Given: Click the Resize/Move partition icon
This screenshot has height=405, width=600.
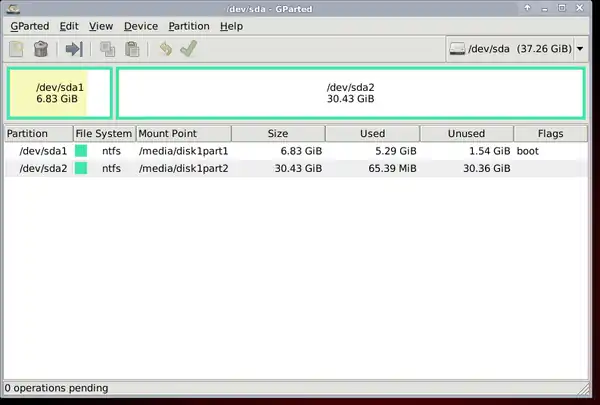Looking at the screenshot, I should 73,49.
